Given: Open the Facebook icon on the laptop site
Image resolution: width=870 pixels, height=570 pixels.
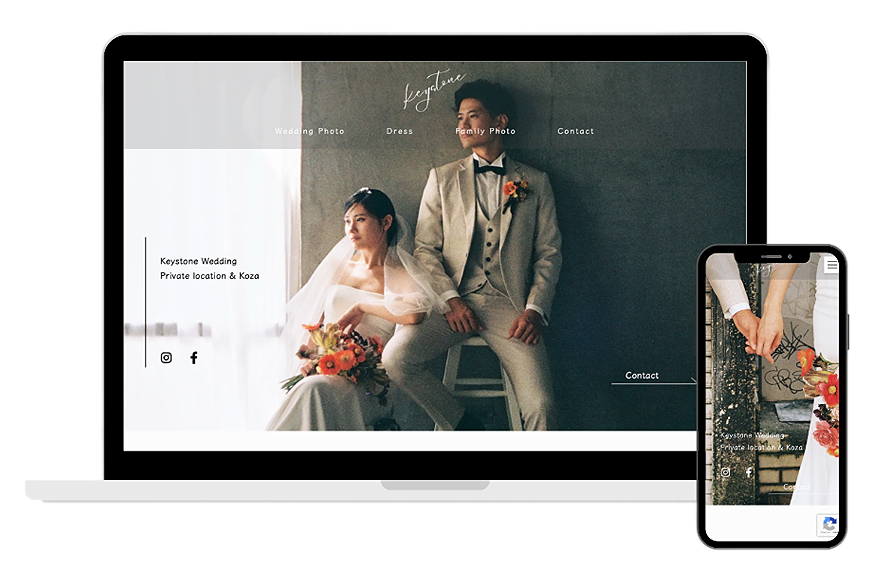Looking at the screenshot, I should (194, 358).
